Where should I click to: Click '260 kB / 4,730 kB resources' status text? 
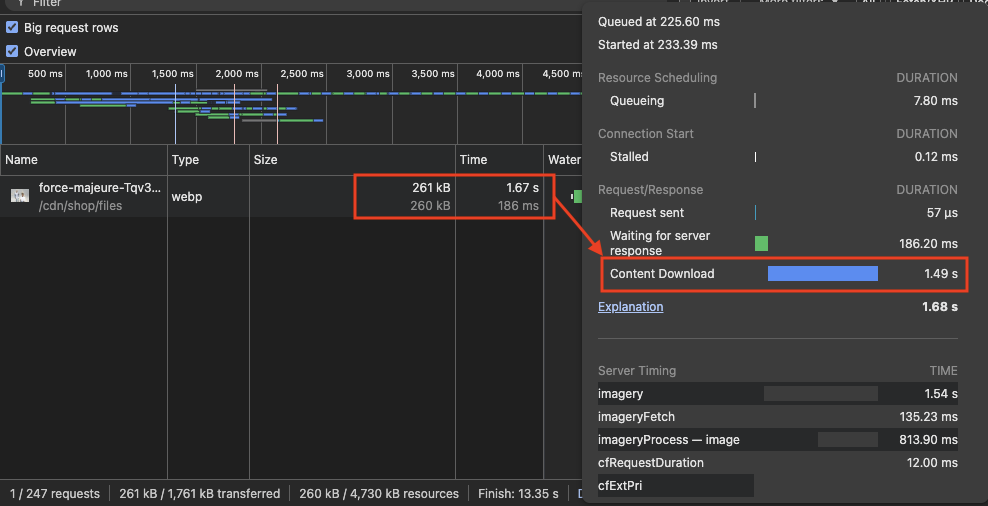click(x=379, y=493)
